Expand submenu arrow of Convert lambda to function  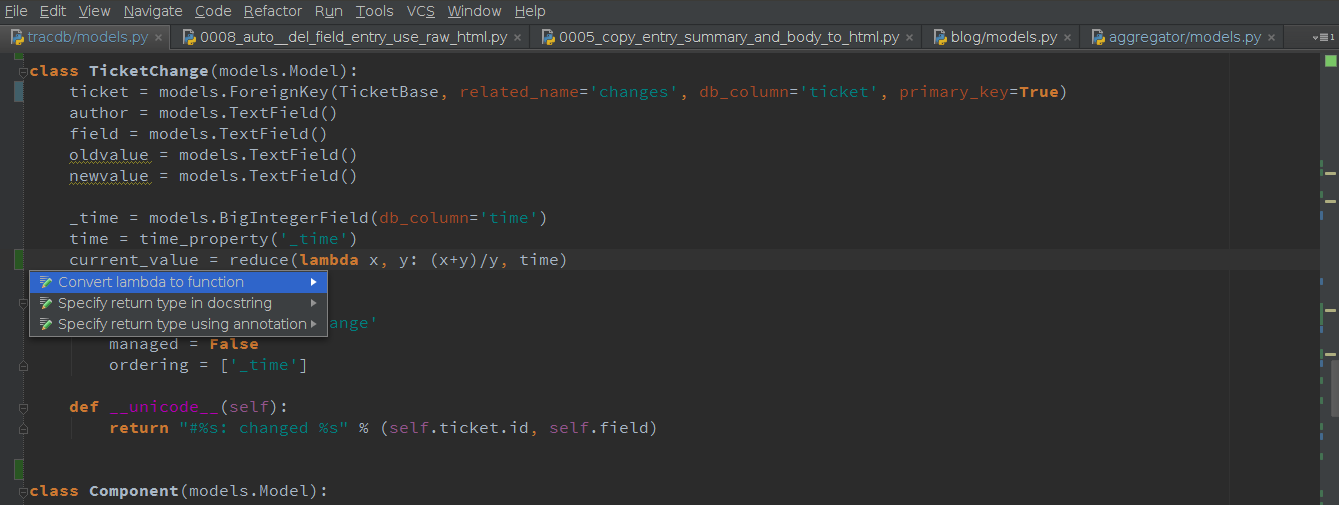pyautogui.click(x=314, y=282)
